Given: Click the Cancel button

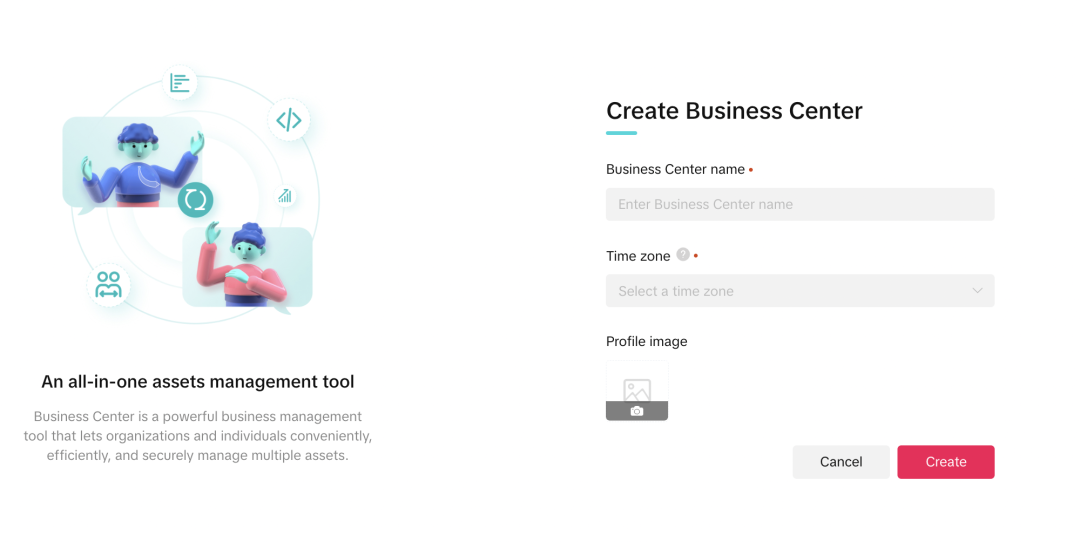Looking at the screenshot, I should coord(841,462).
